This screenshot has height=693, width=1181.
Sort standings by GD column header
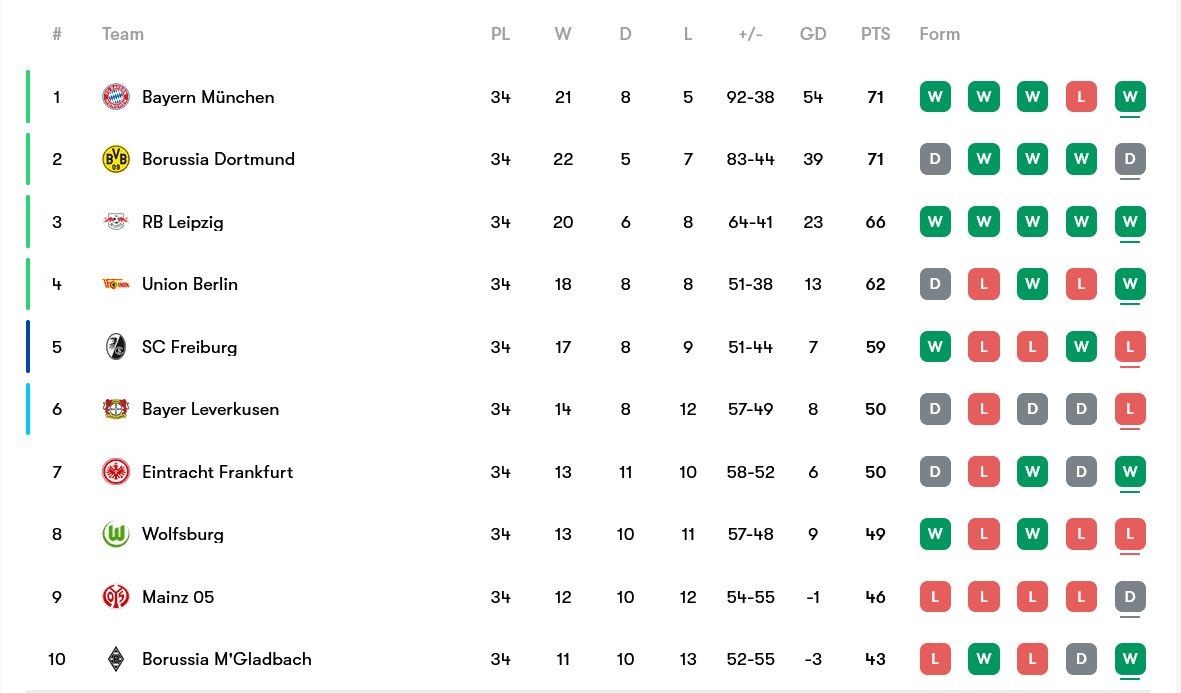[x=813, y=34]
